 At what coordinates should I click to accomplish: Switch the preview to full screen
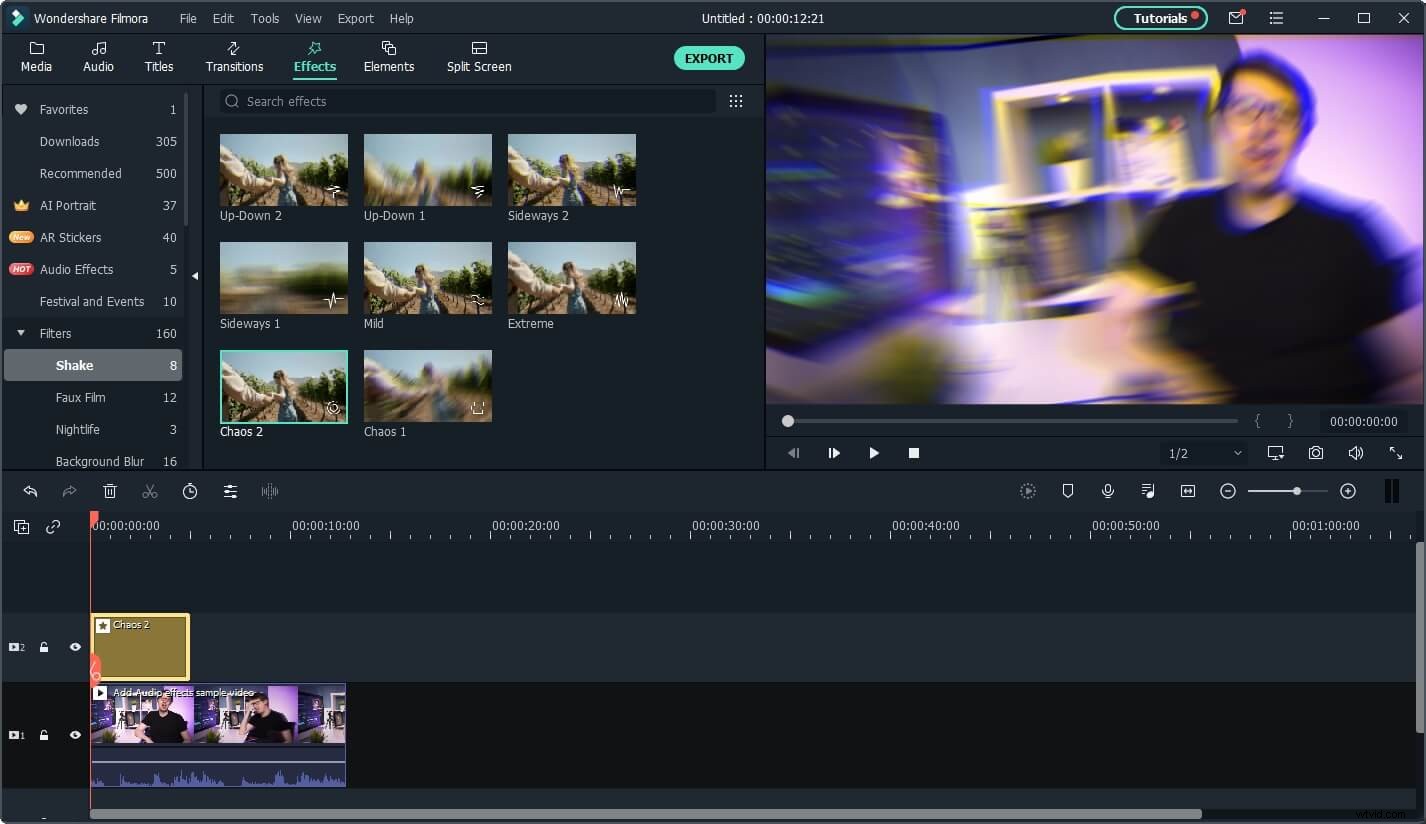(1396, 453)
